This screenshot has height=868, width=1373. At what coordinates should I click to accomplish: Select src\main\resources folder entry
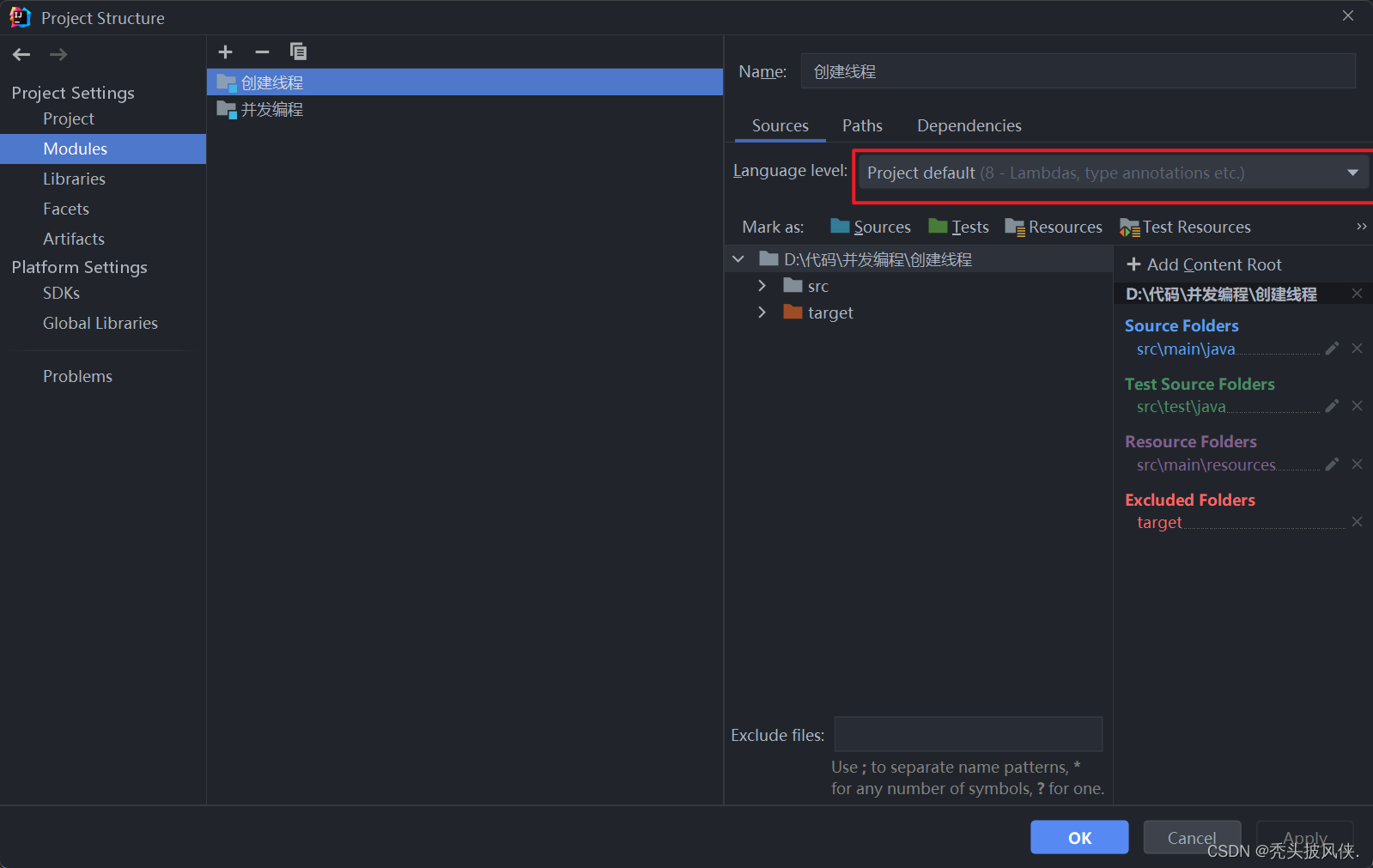(1206, 464)
